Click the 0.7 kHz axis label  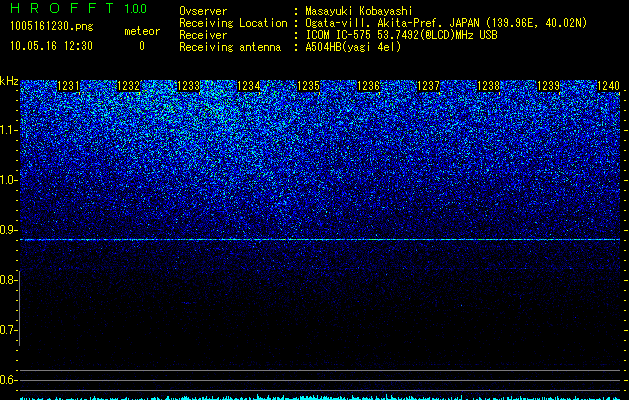coord(8,330)
